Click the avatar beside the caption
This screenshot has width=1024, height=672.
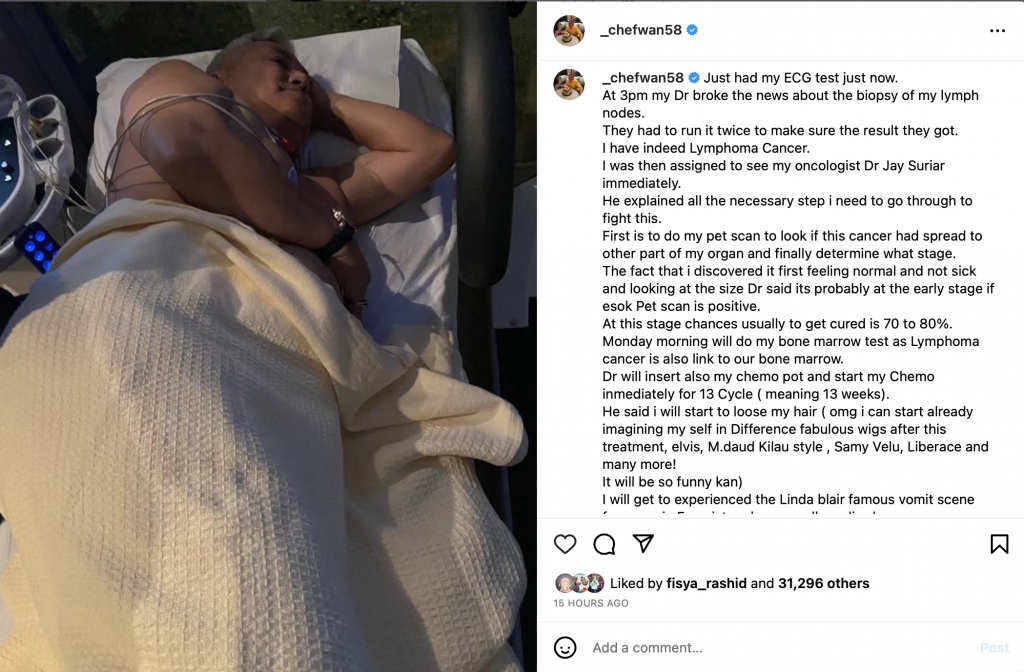pos(569,84)
